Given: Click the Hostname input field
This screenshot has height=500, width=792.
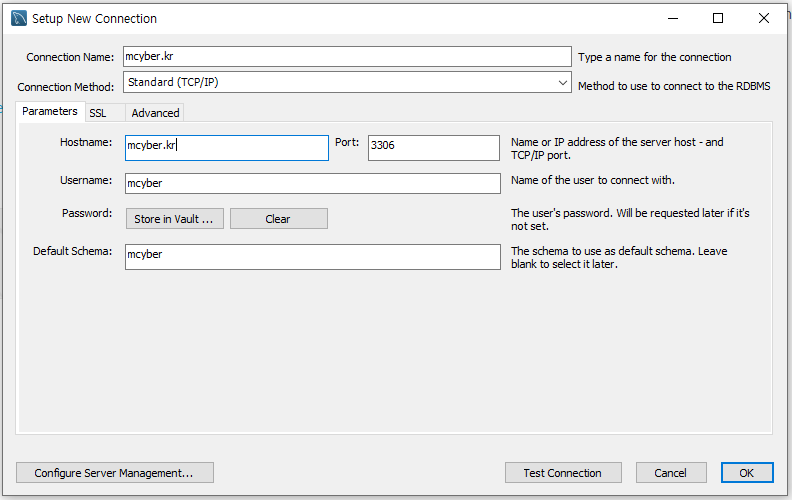Looking at the screenshot, I should click(227, 147).
